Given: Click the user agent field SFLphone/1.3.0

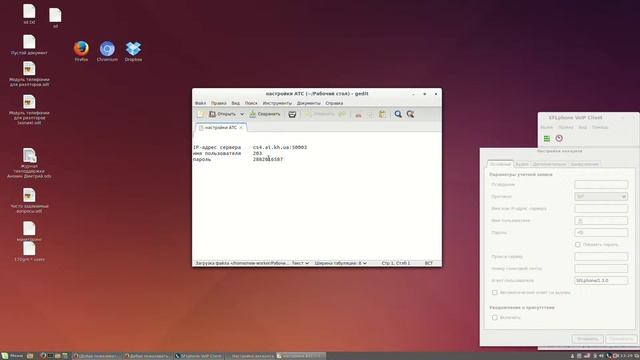Looking at the screenshot, I should click(601, 281).
